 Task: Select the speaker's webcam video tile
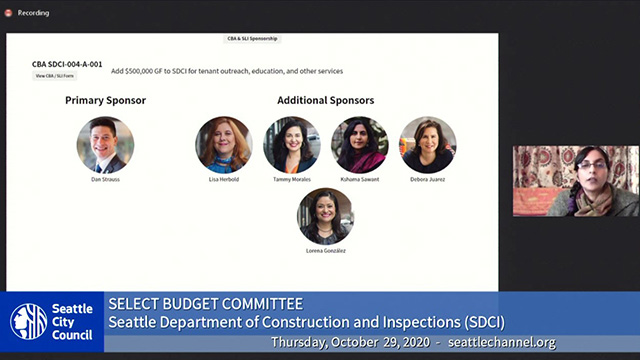(576, 181)
